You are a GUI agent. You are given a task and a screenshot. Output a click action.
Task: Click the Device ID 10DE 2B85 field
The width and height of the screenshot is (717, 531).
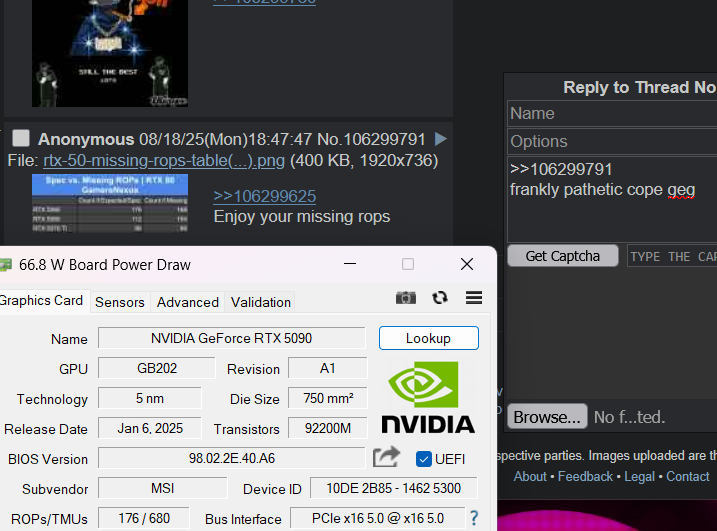coord(394,488)
